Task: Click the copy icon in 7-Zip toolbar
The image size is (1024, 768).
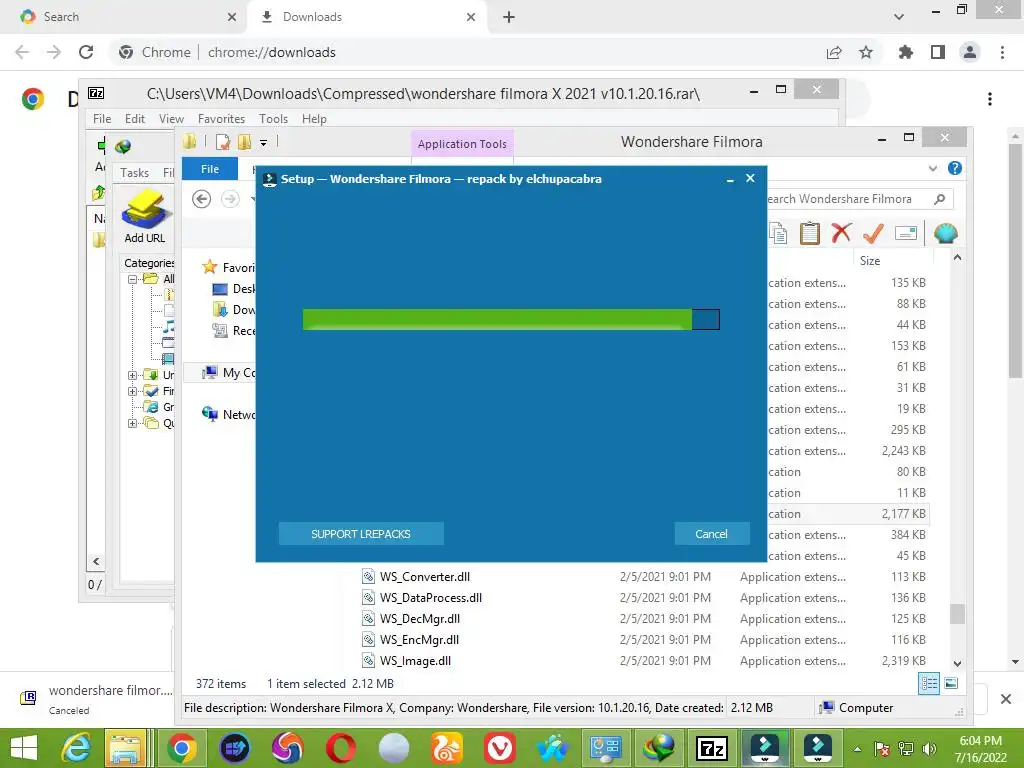Action: [778, 233]
